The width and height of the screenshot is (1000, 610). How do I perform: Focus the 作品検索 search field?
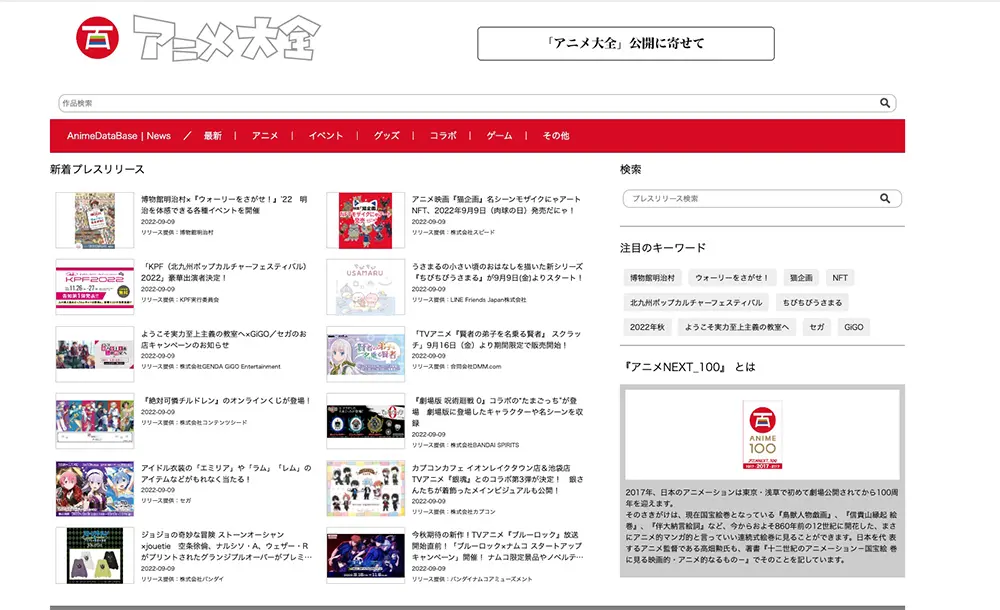(477, 103)
